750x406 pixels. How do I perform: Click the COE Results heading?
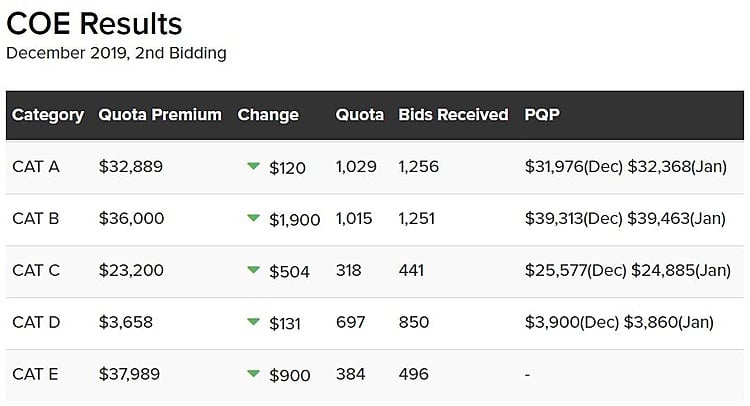[94, 23]
